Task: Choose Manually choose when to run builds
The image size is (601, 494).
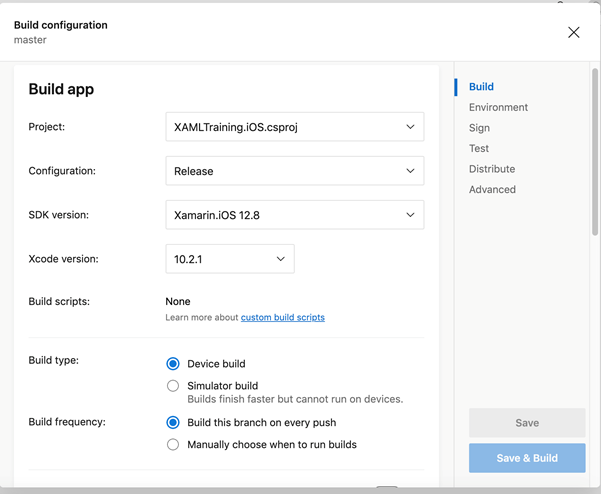Action: 173,444
